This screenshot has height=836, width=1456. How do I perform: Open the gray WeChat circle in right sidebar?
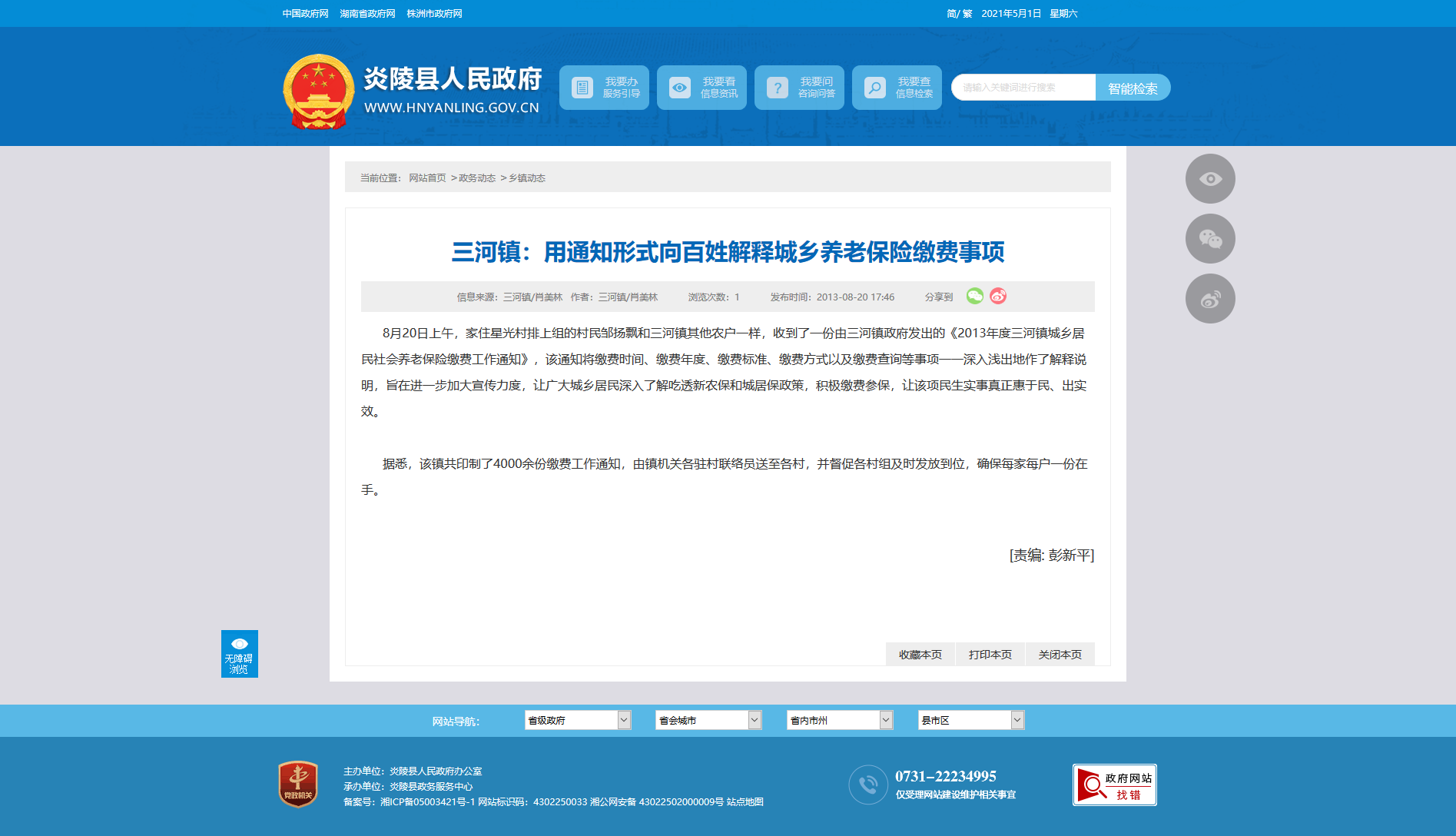click(1210, 238)
